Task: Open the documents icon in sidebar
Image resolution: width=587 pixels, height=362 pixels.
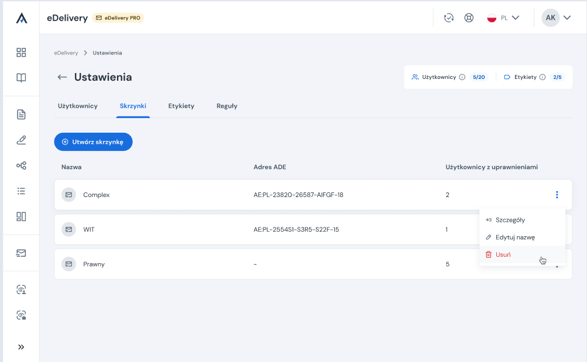Action: click(x=21, y=115)
